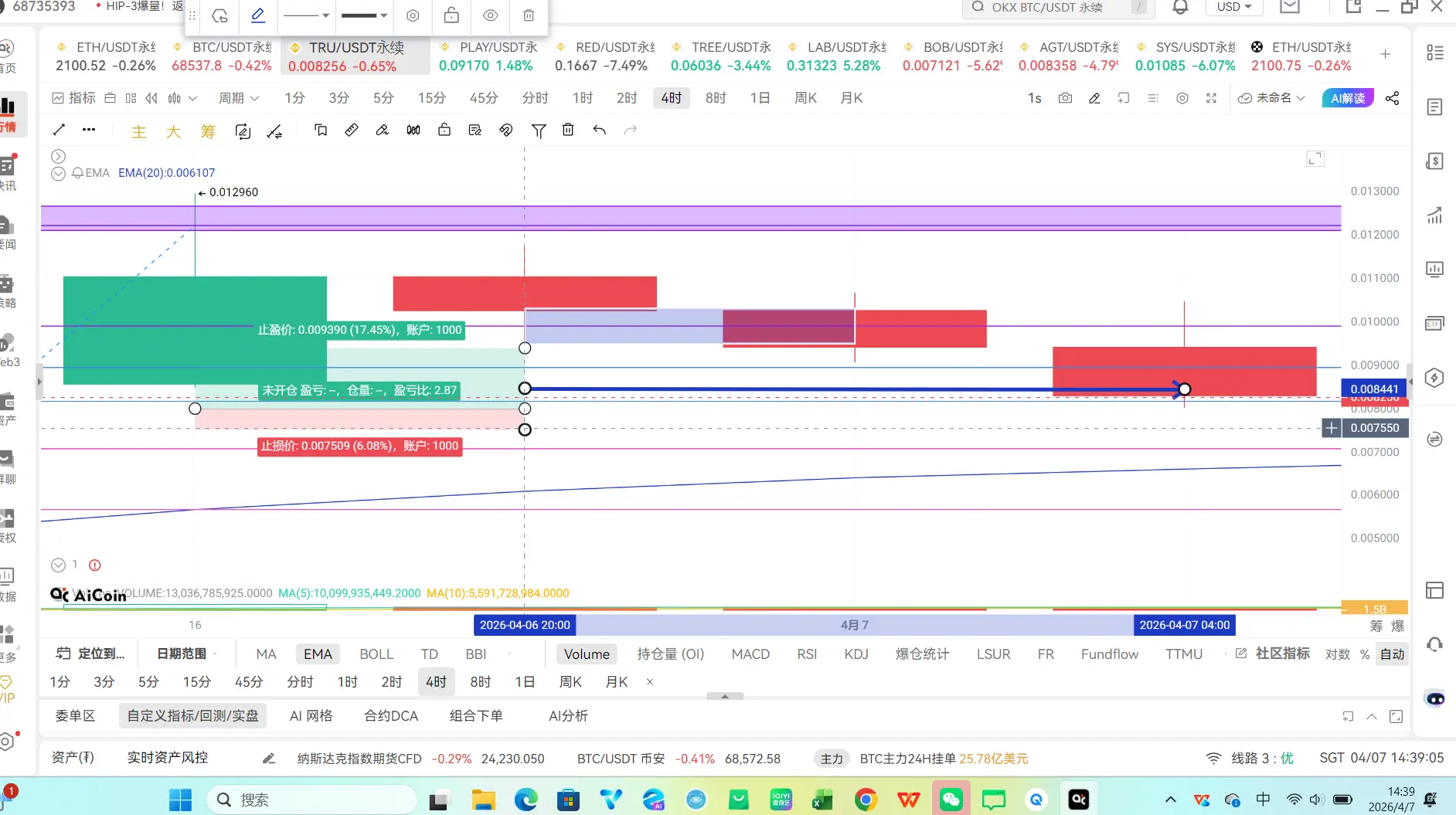Click the filter funnel icon in drawing toolbar
Screen dimensions: 1456x815
click(x=539, y=131)
